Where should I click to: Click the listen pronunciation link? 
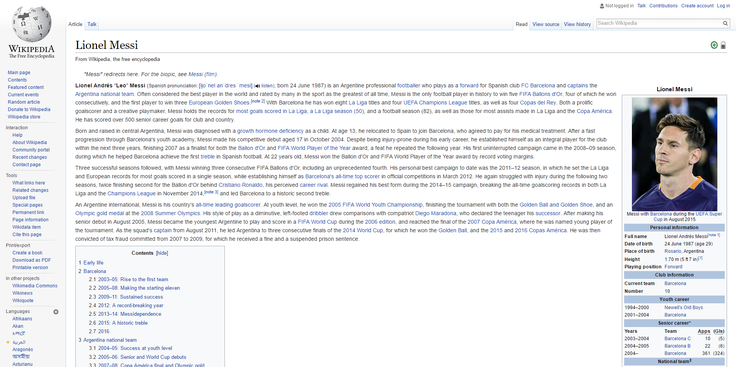267,86
